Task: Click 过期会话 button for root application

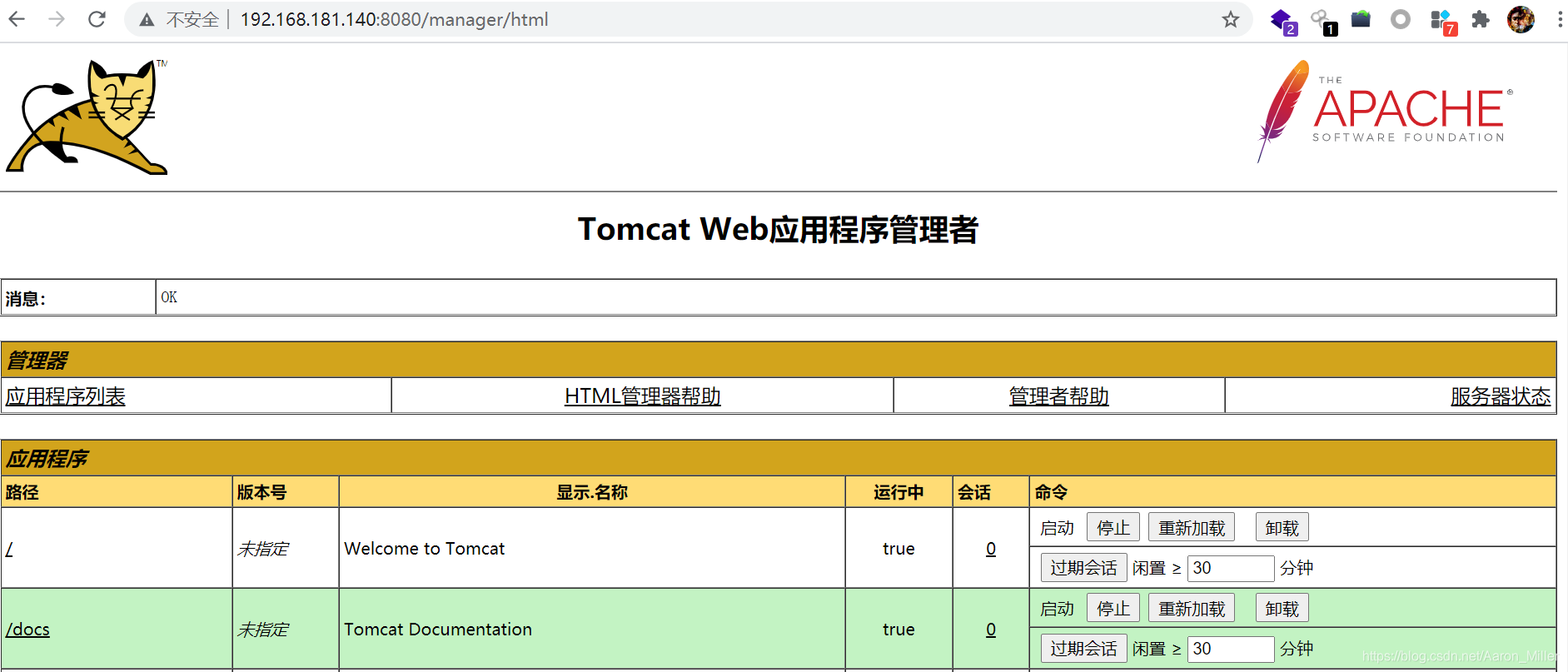Action: point(1083,568)
